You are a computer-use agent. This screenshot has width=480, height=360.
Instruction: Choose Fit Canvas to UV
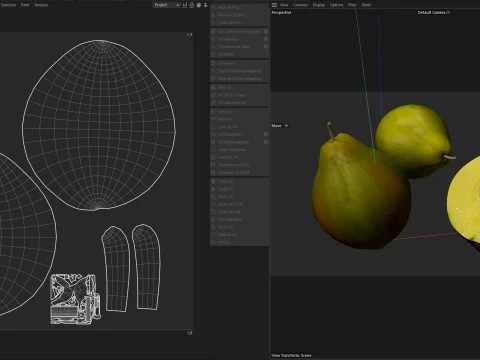[239, 103]
